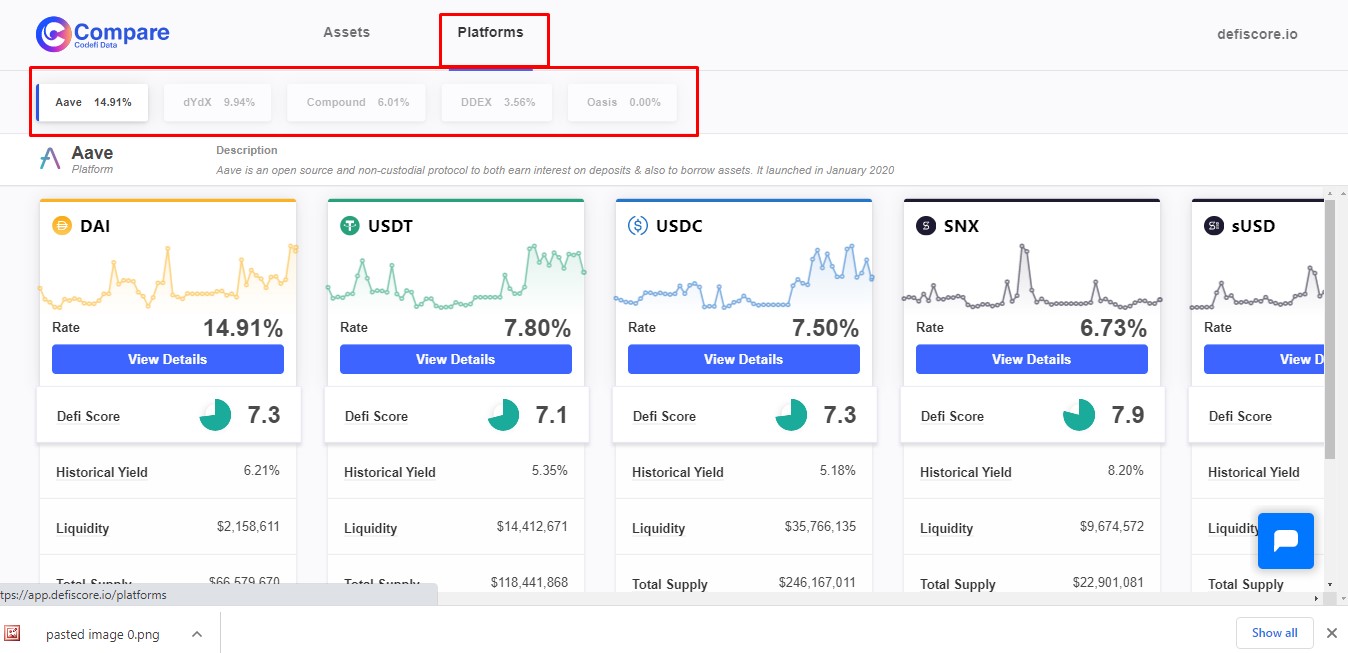Viewport: 1348px width, 653px height.
Task: Select the Aave platform tab
Action: click(92, 102)
